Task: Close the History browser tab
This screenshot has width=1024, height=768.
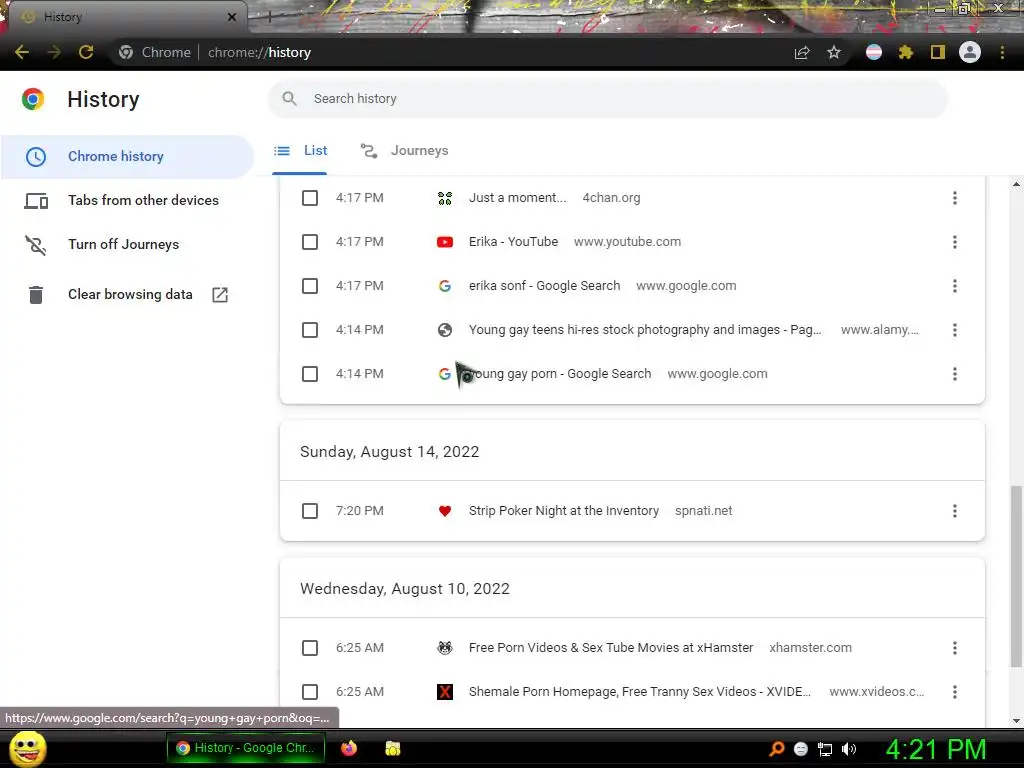Action: pos(232,18)
